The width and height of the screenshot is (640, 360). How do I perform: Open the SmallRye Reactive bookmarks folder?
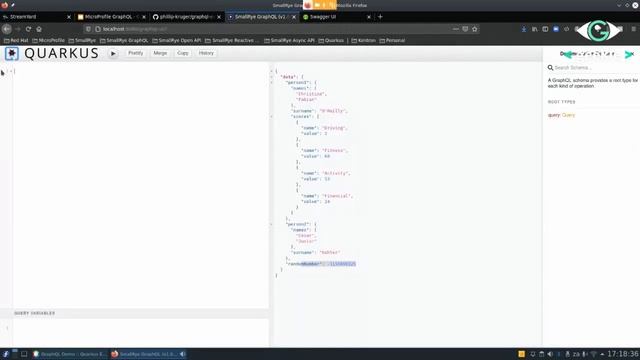coord(232,40)
